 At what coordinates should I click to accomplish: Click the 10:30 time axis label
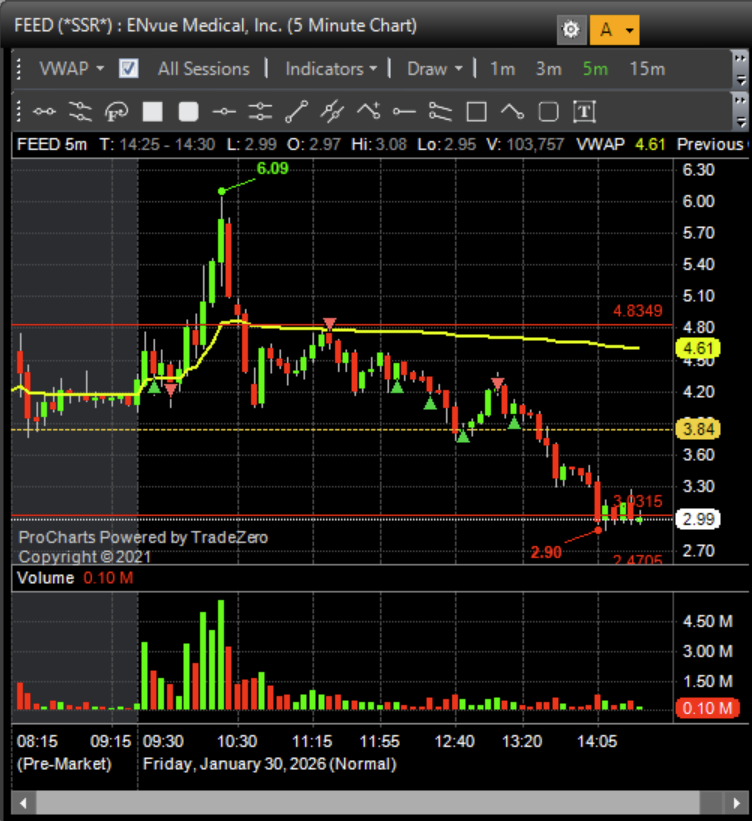(237, 741)
